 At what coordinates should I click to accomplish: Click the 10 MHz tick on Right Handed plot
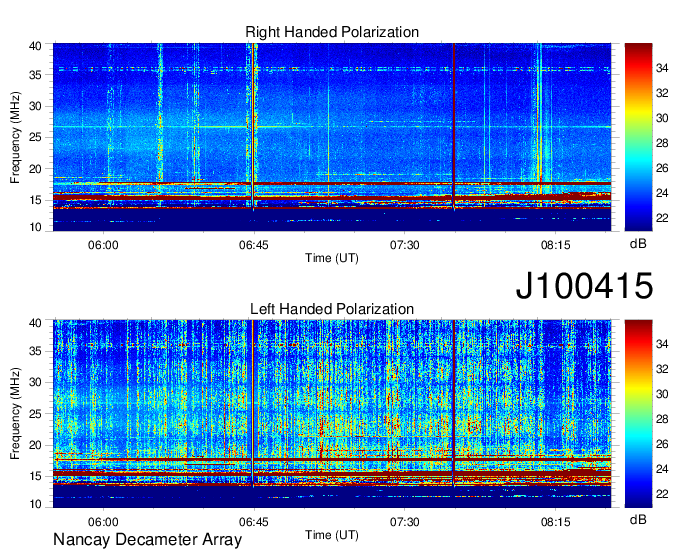(35, 227)
